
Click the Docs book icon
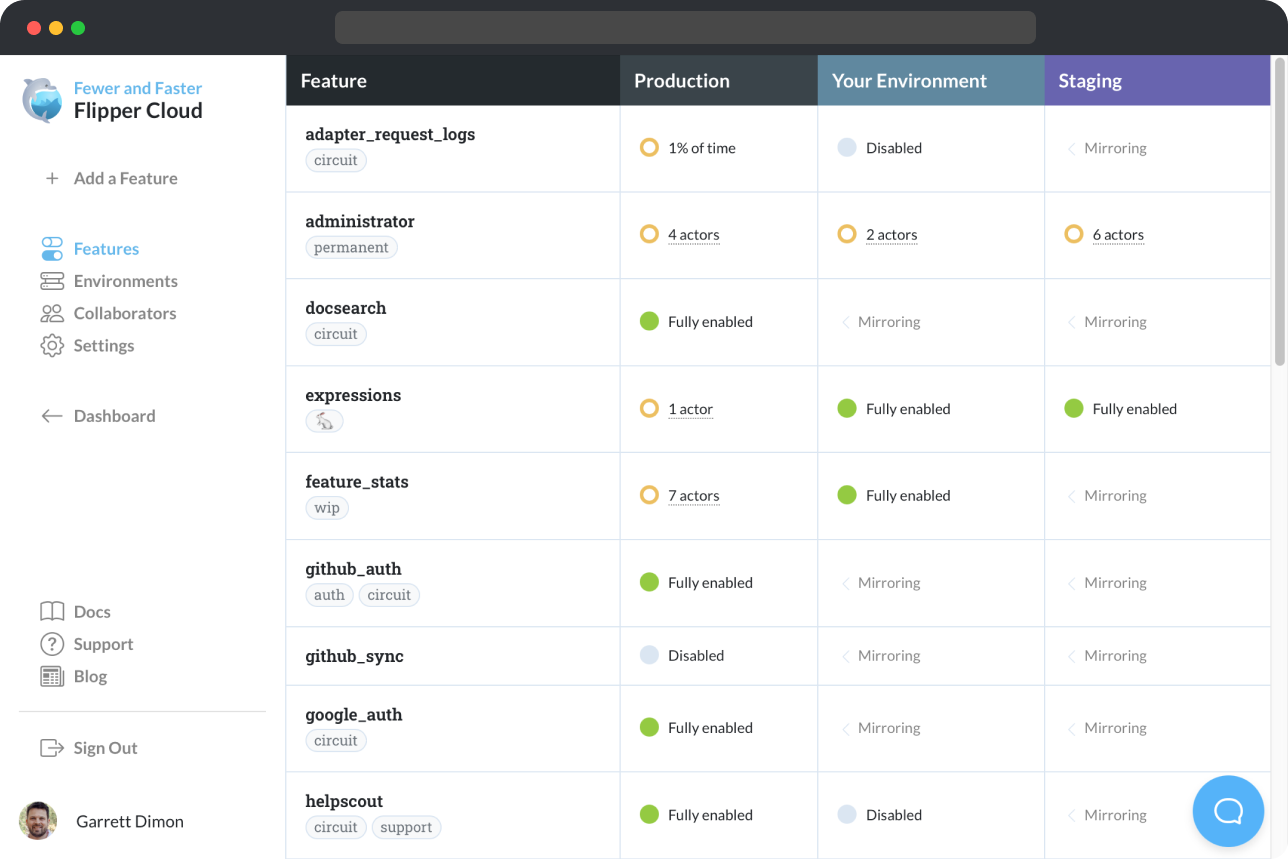click(x=52, y=612)
